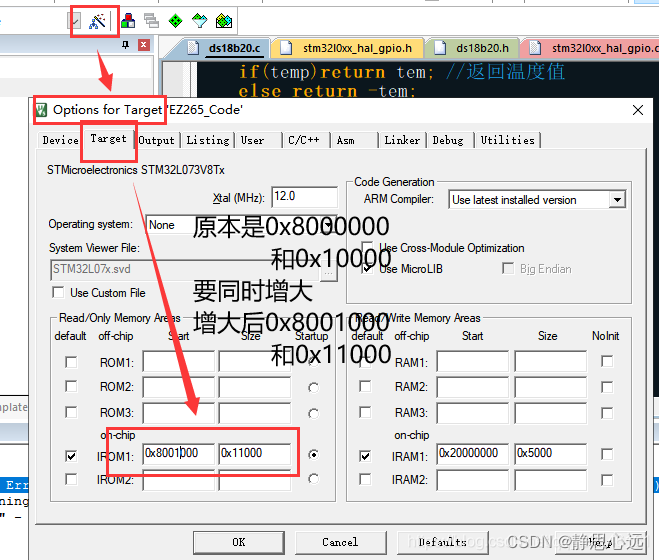Close the Options for Target dialog
Image resolution: width=659 pixels, height=560 pixels.
click(x=638, y=110)
